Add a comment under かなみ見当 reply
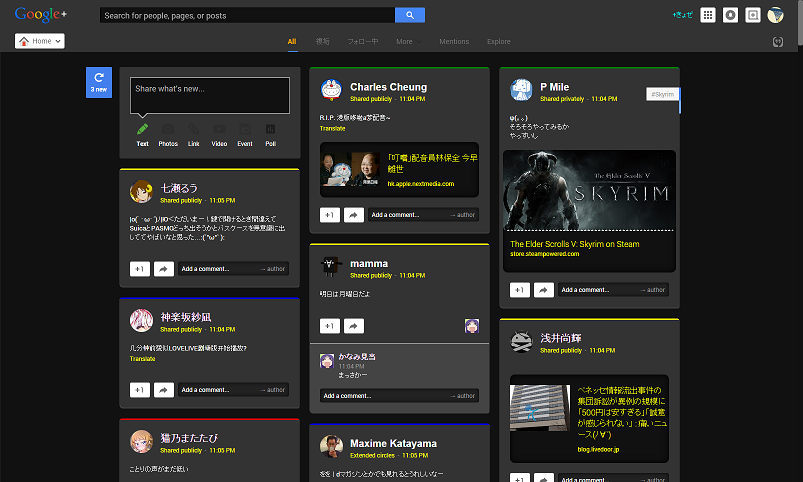803x482 pixels. point(399,395)
